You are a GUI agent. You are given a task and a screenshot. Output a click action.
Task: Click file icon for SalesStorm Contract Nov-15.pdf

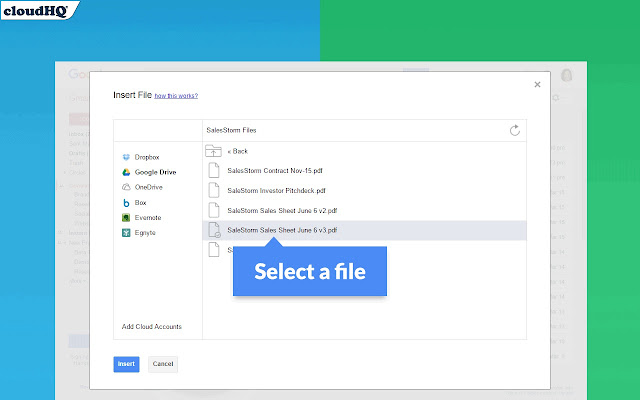click(x=214, y=170)
